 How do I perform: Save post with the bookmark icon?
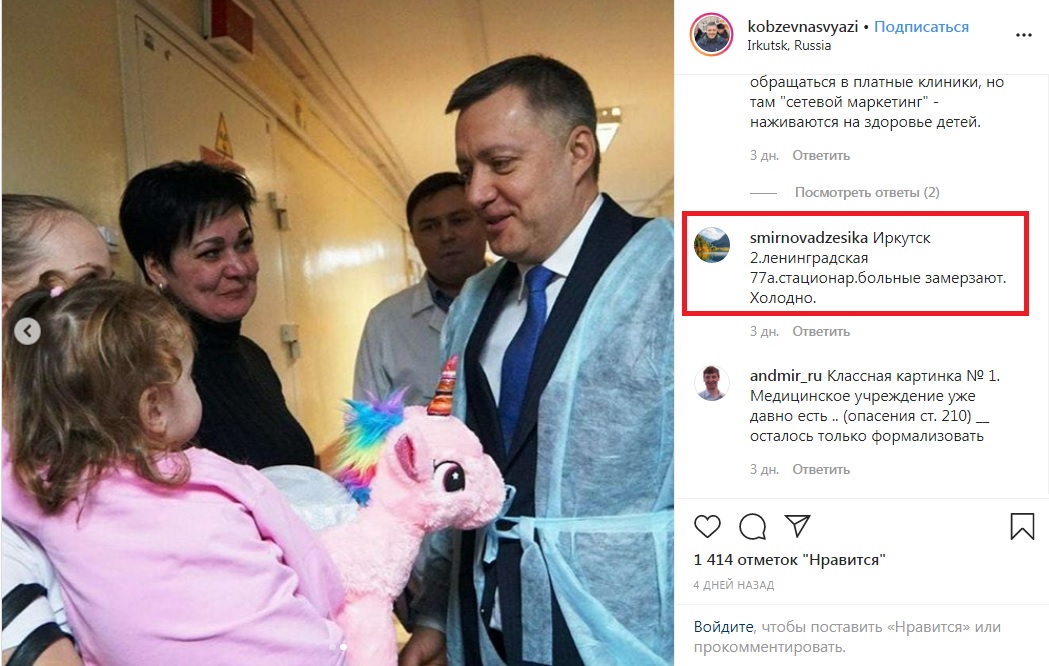(x=1022, y=527)
